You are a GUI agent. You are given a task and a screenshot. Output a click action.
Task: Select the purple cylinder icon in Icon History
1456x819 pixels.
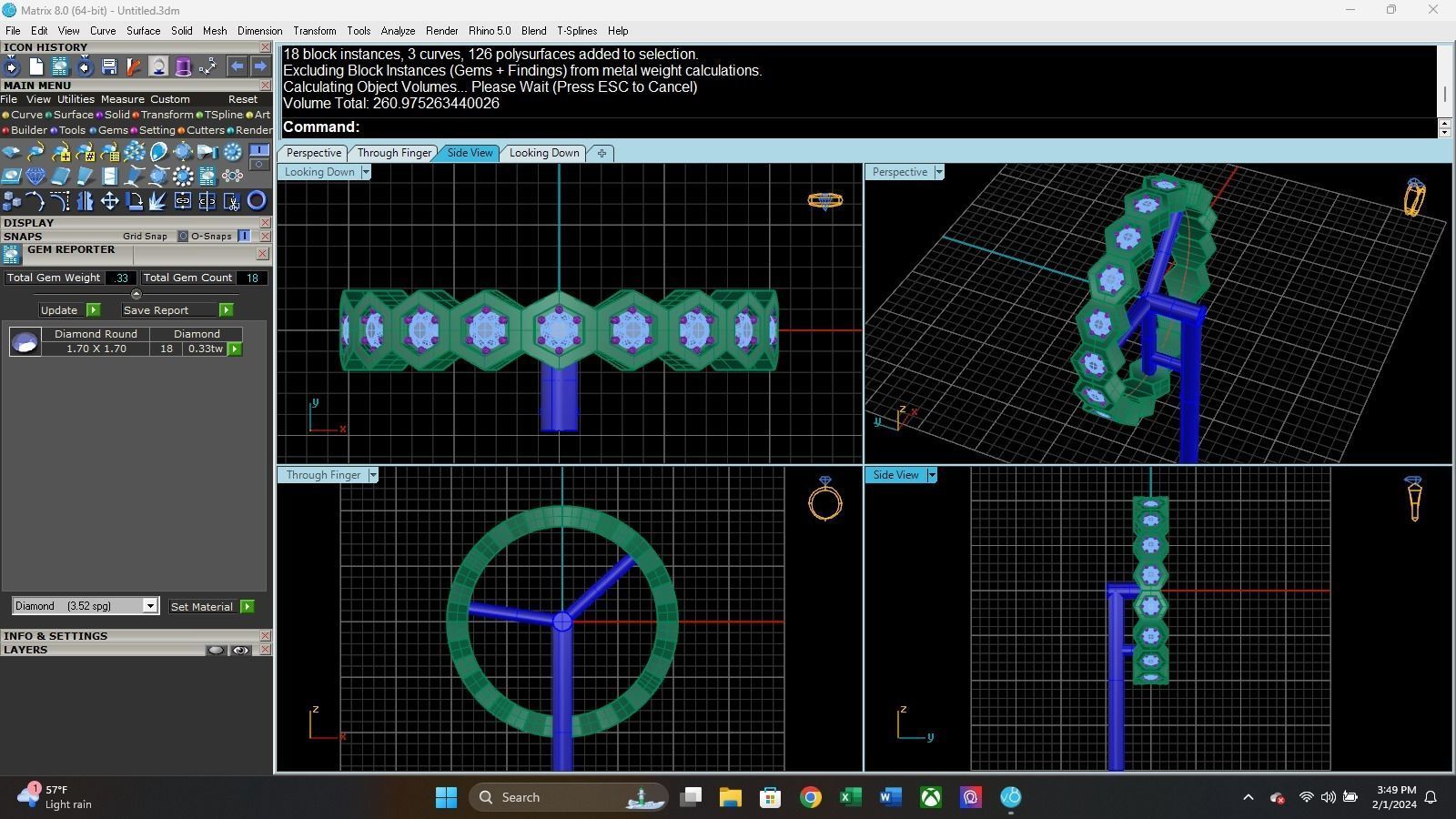pyautogui.click(x=183, y=66)
